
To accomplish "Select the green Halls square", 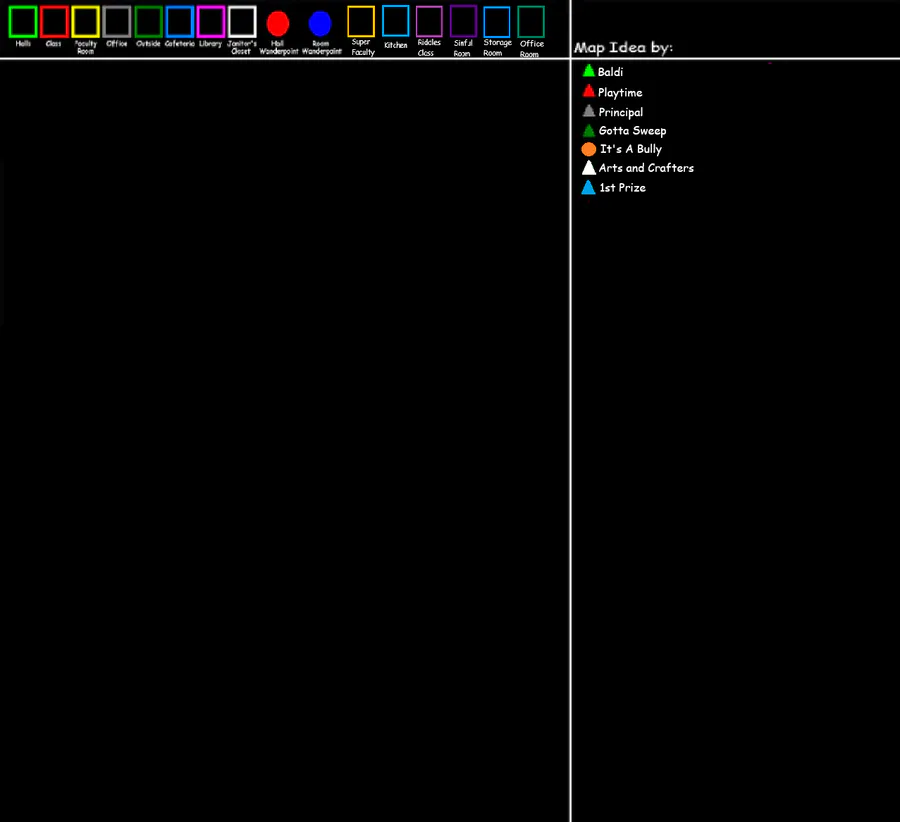I will click(23, 22).
